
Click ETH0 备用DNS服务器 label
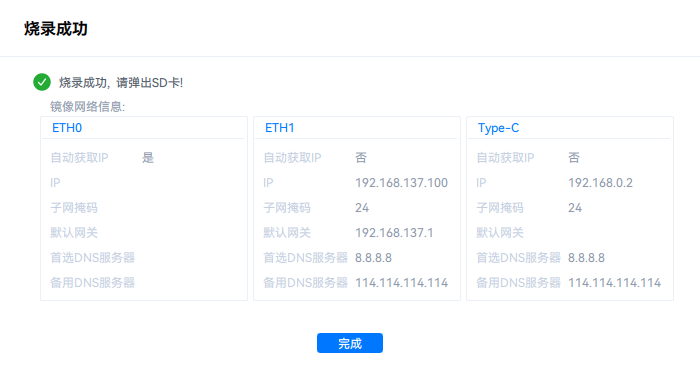click(92, 283)
